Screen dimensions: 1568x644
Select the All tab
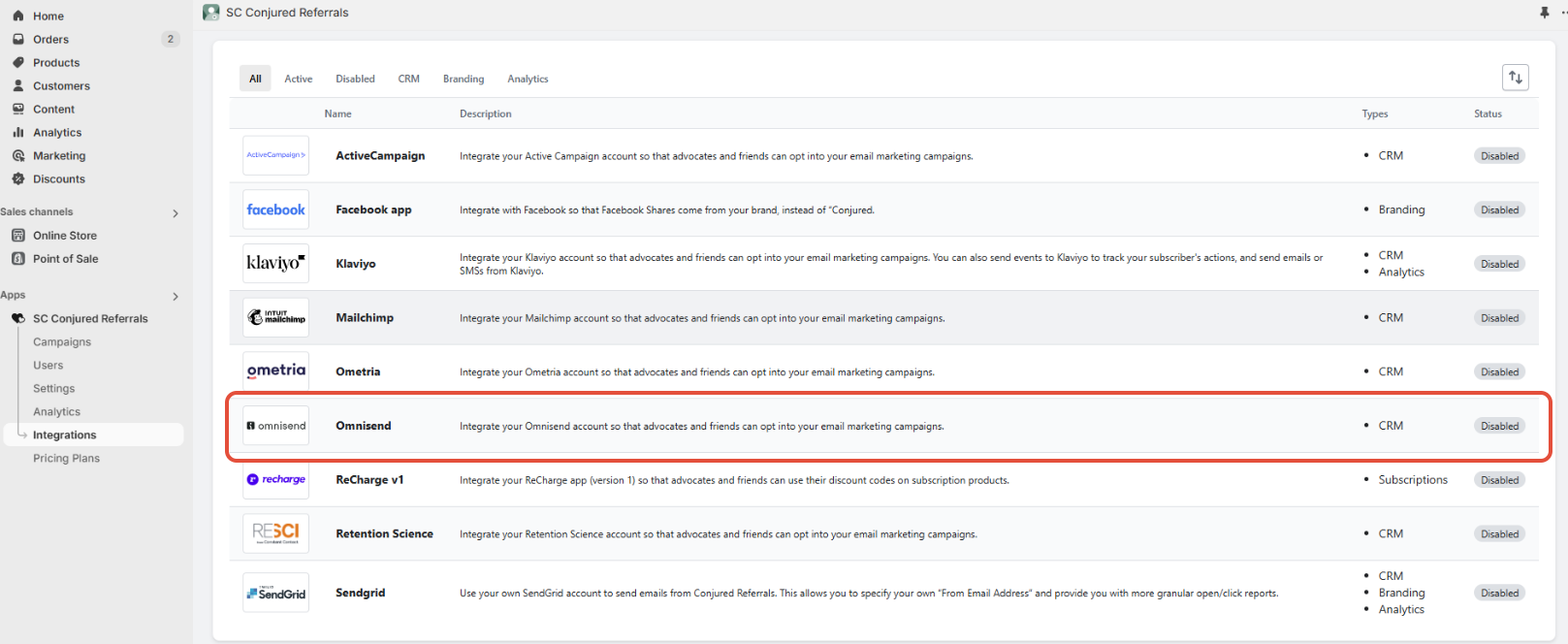[255, 79]
